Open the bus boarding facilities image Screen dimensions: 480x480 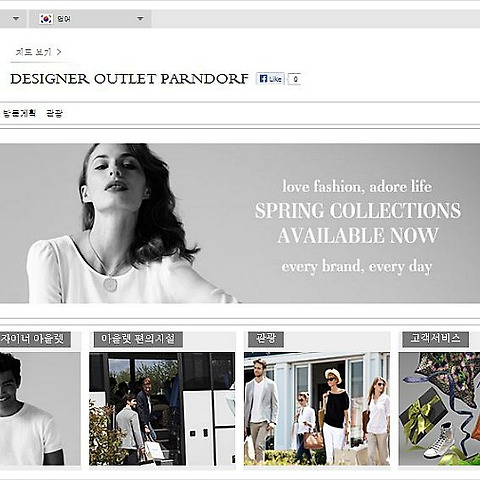coord(162,409)
